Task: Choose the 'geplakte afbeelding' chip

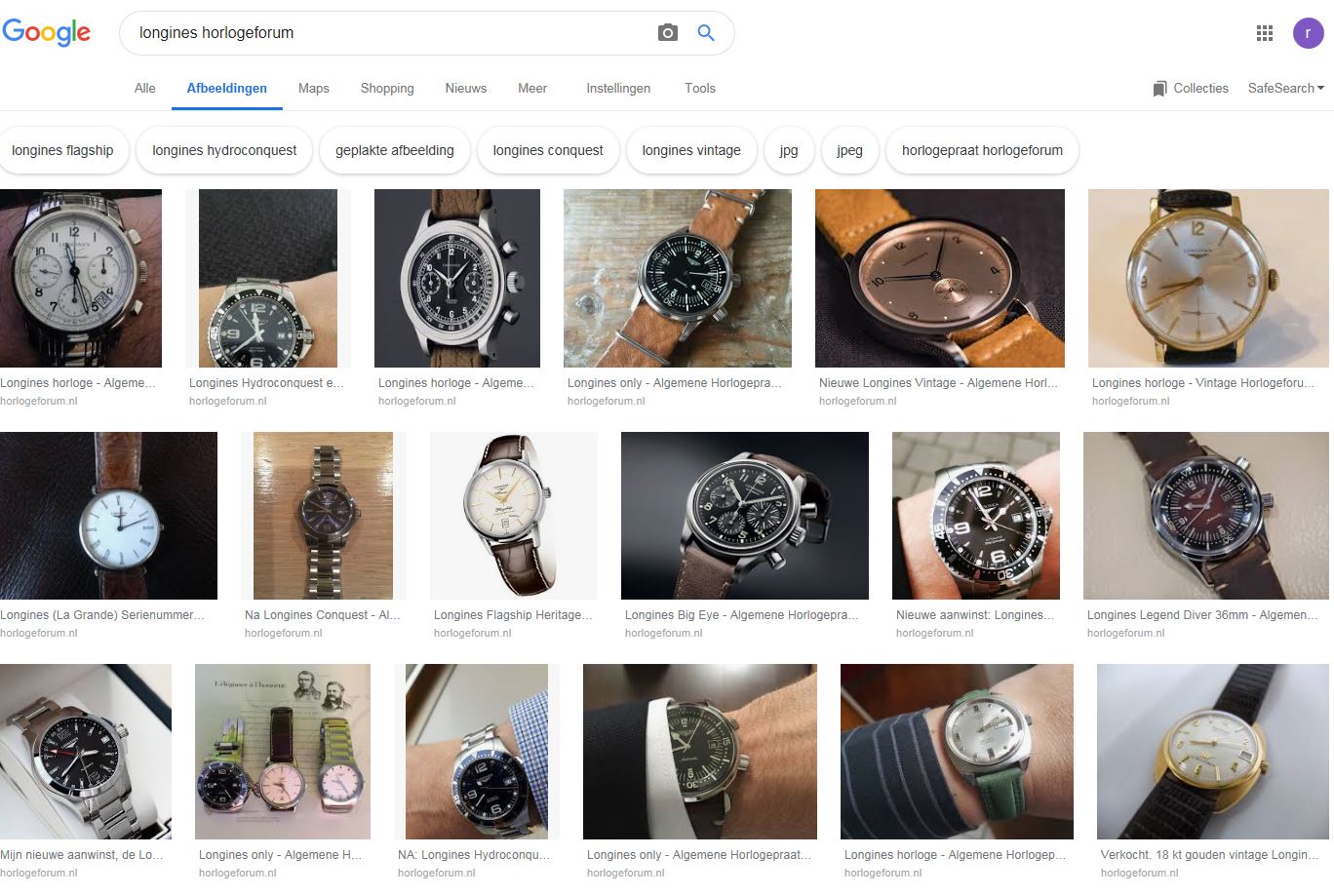Action: point(395,150)
